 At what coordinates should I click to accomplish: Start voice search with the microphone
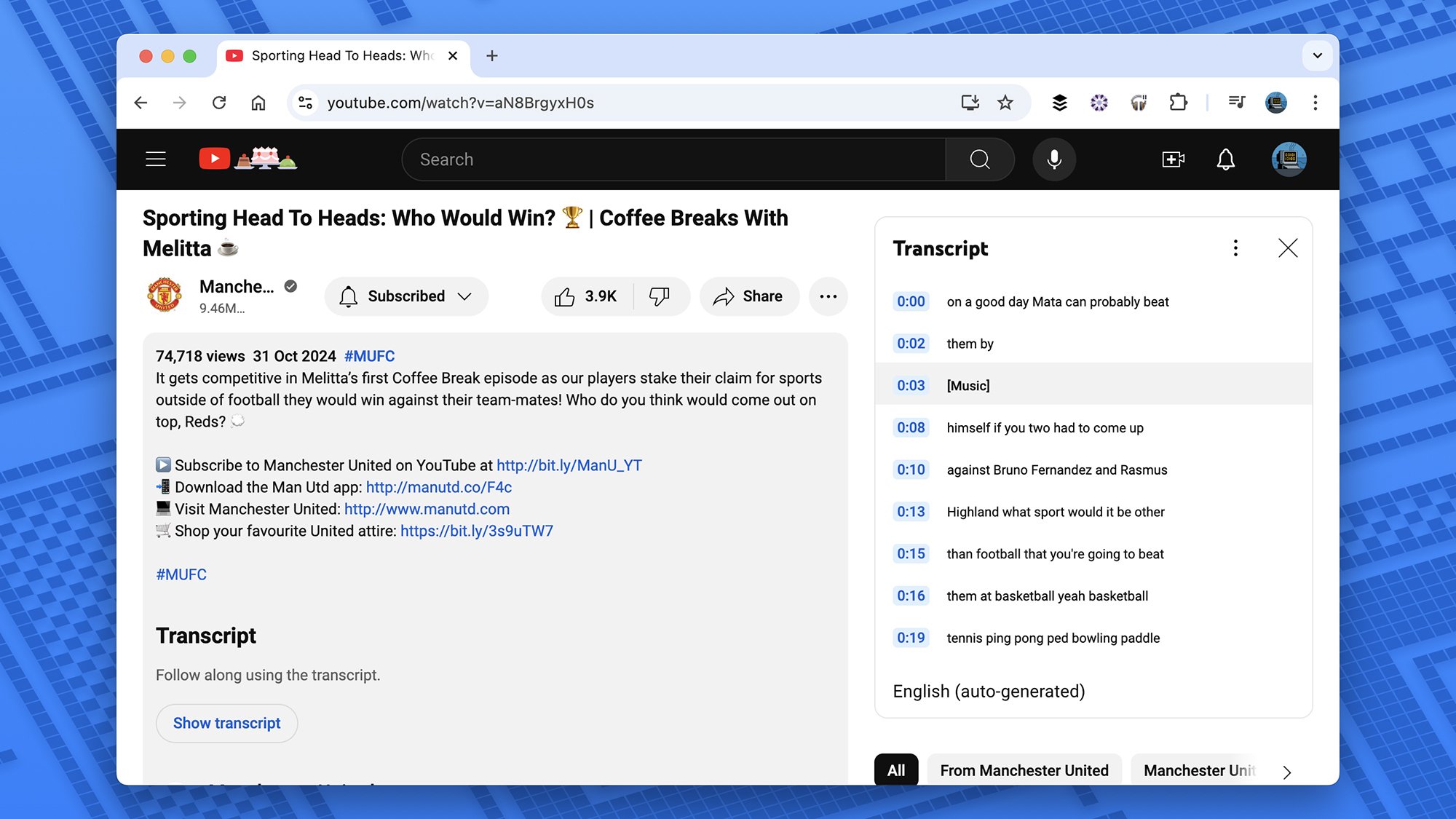click(x=1053, y=159)
